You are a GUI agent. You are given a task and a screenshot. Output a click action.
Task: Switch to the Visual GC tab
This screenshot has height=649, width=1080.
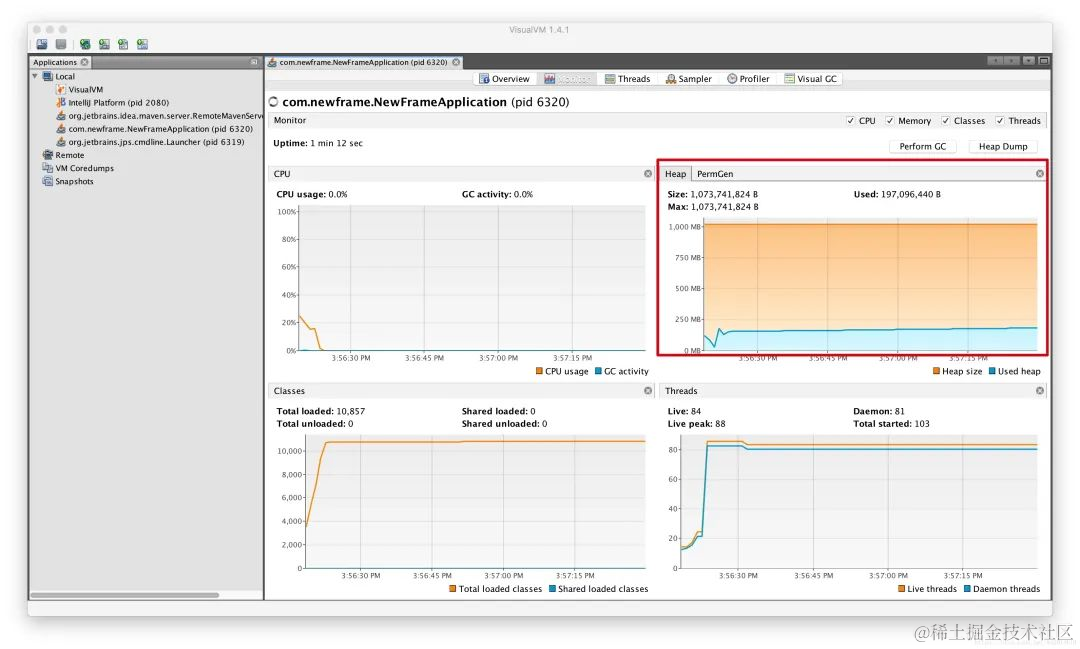811,79
